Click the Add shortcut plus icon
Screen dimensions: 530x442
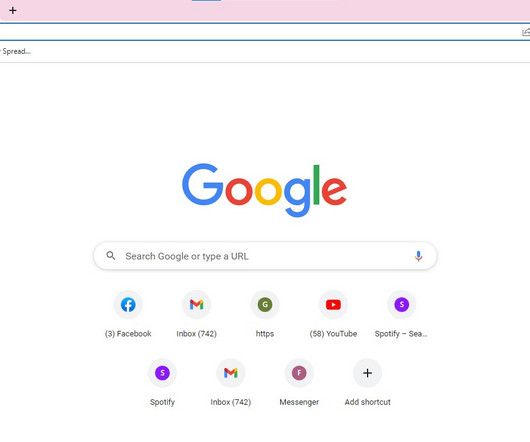[x=367, y=373]
